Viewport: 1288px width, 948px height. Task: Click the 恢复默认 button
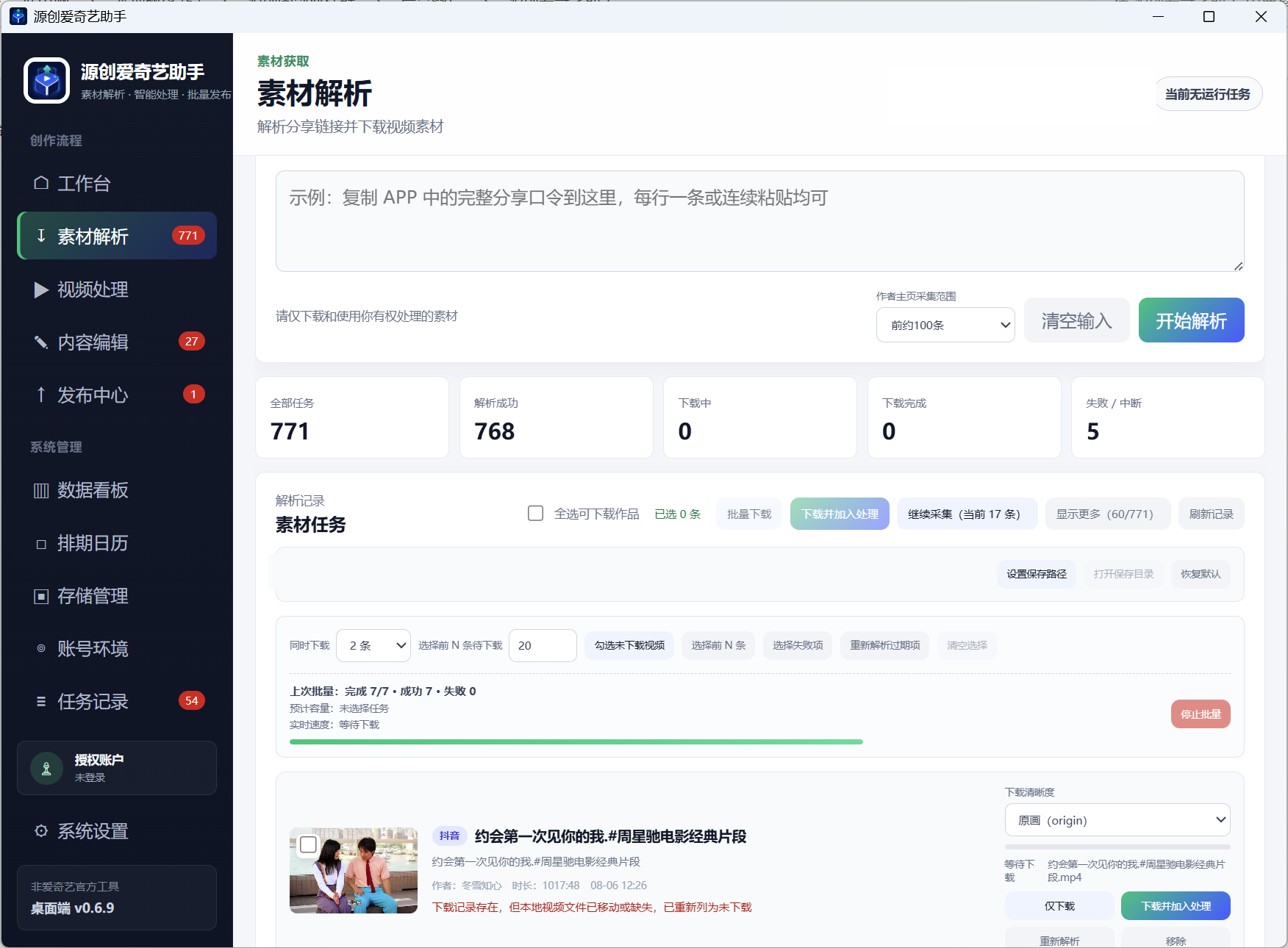pyautogui.click(x=1201, y=574)
